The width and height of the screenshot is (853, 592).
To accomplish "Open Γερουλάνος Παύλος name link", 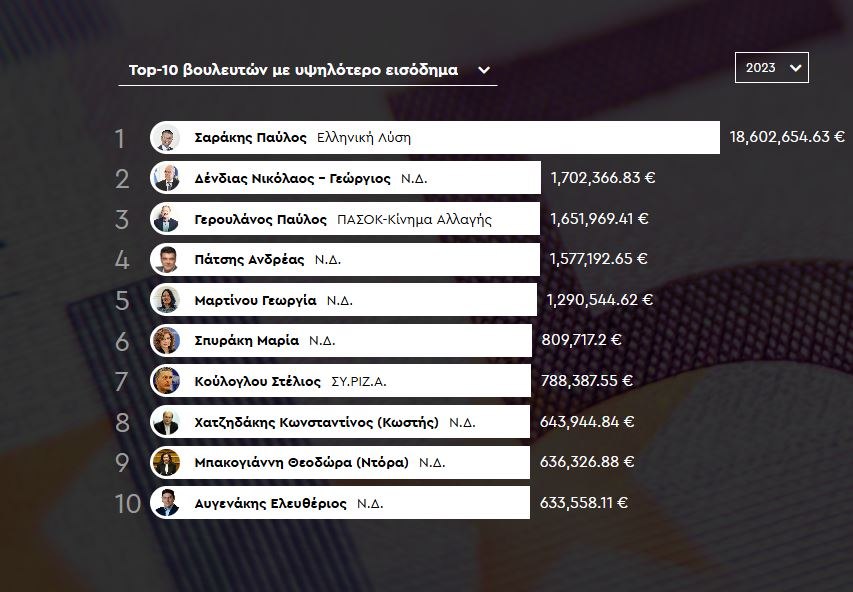I will pos(260,219).
